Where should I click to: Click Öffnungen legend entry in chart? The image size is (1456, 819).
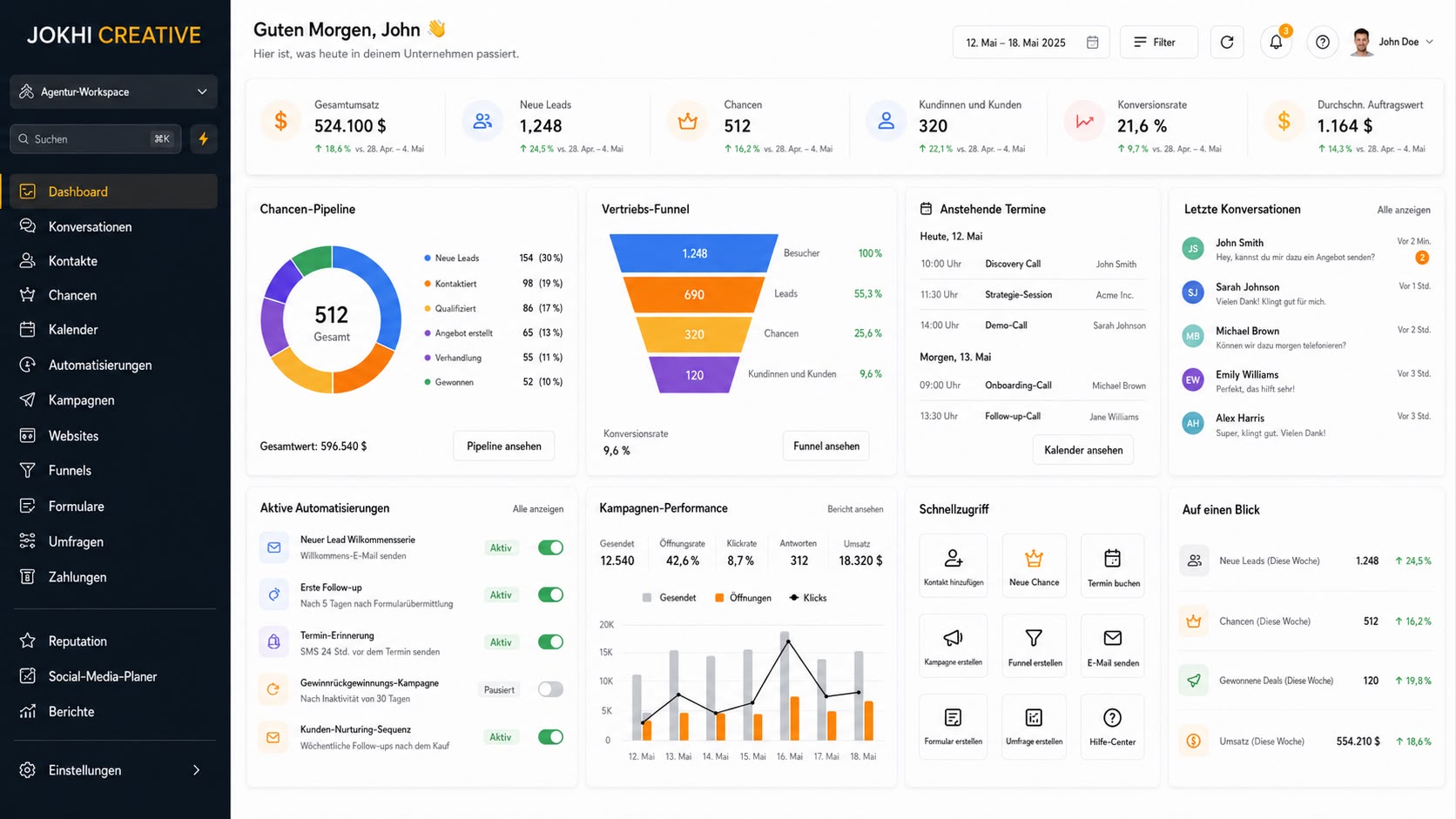click(743, 598)
